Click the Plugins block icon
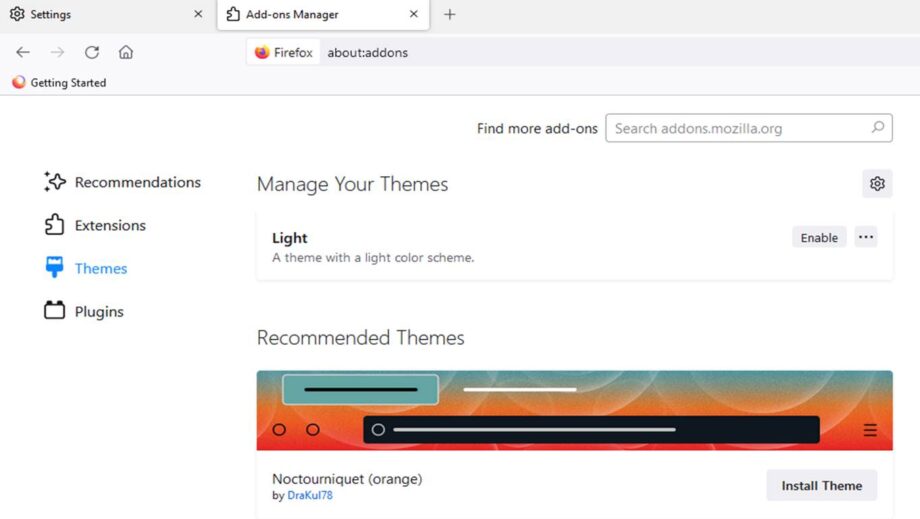This screenshot has height=519, width=920. coord(55,310)
